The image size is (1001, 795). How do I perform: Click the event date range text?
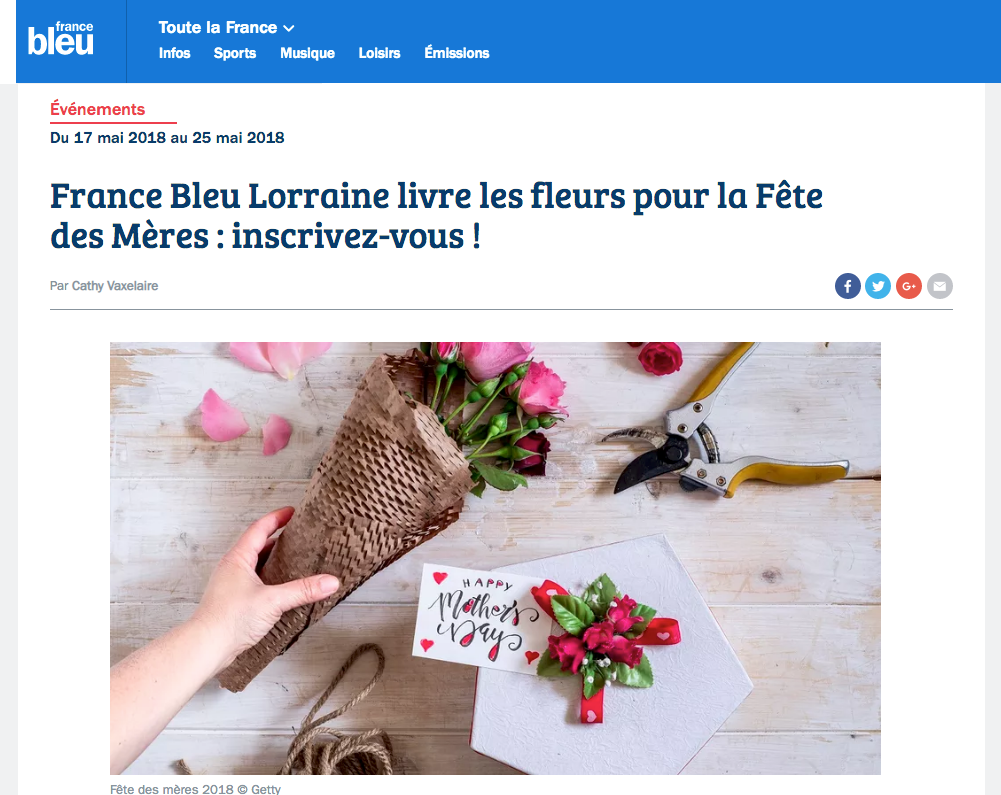click(167, 138)
